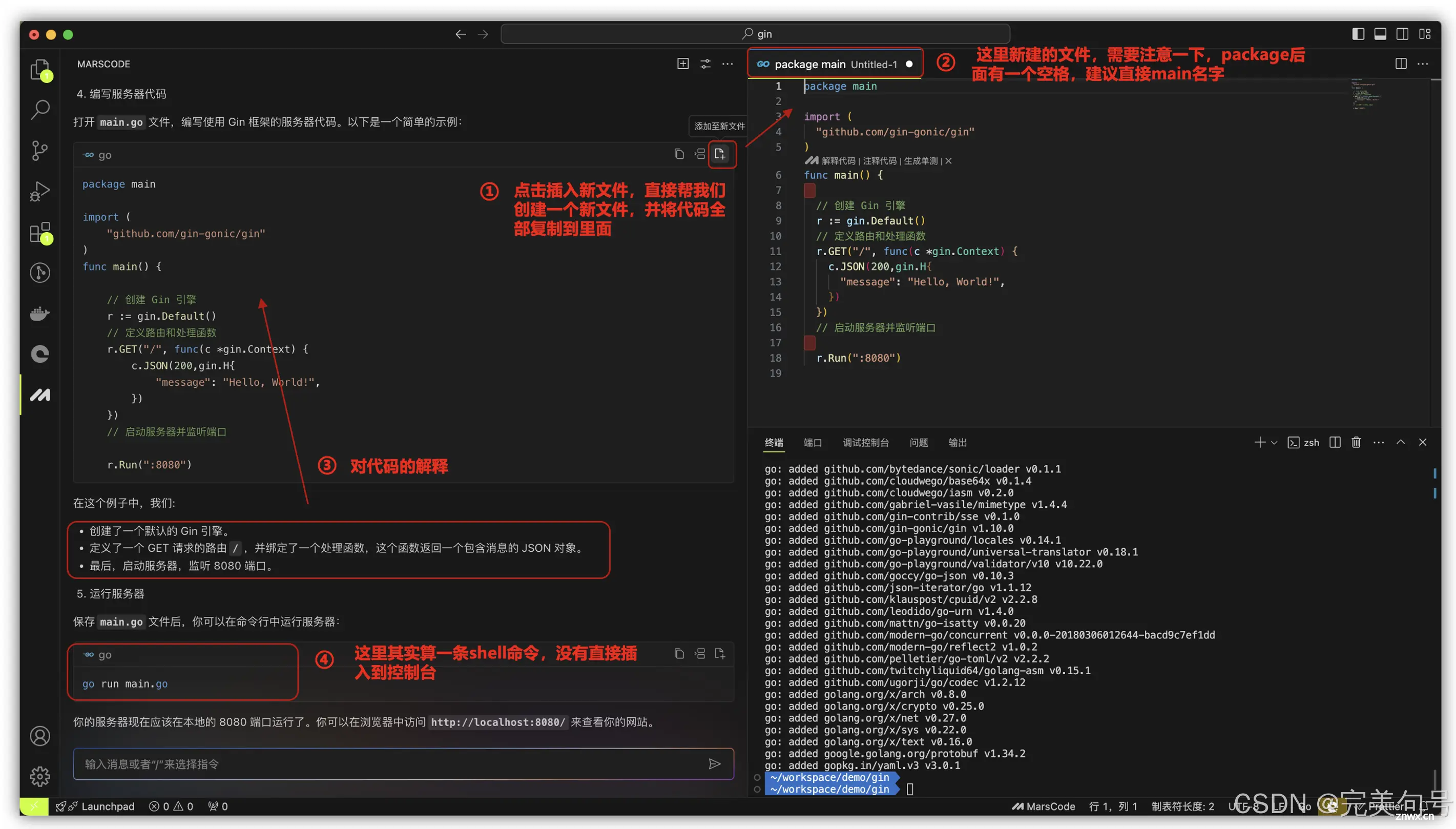
Task: Click editor line r.Run(":8080")
Action: [x=858, y=358]
